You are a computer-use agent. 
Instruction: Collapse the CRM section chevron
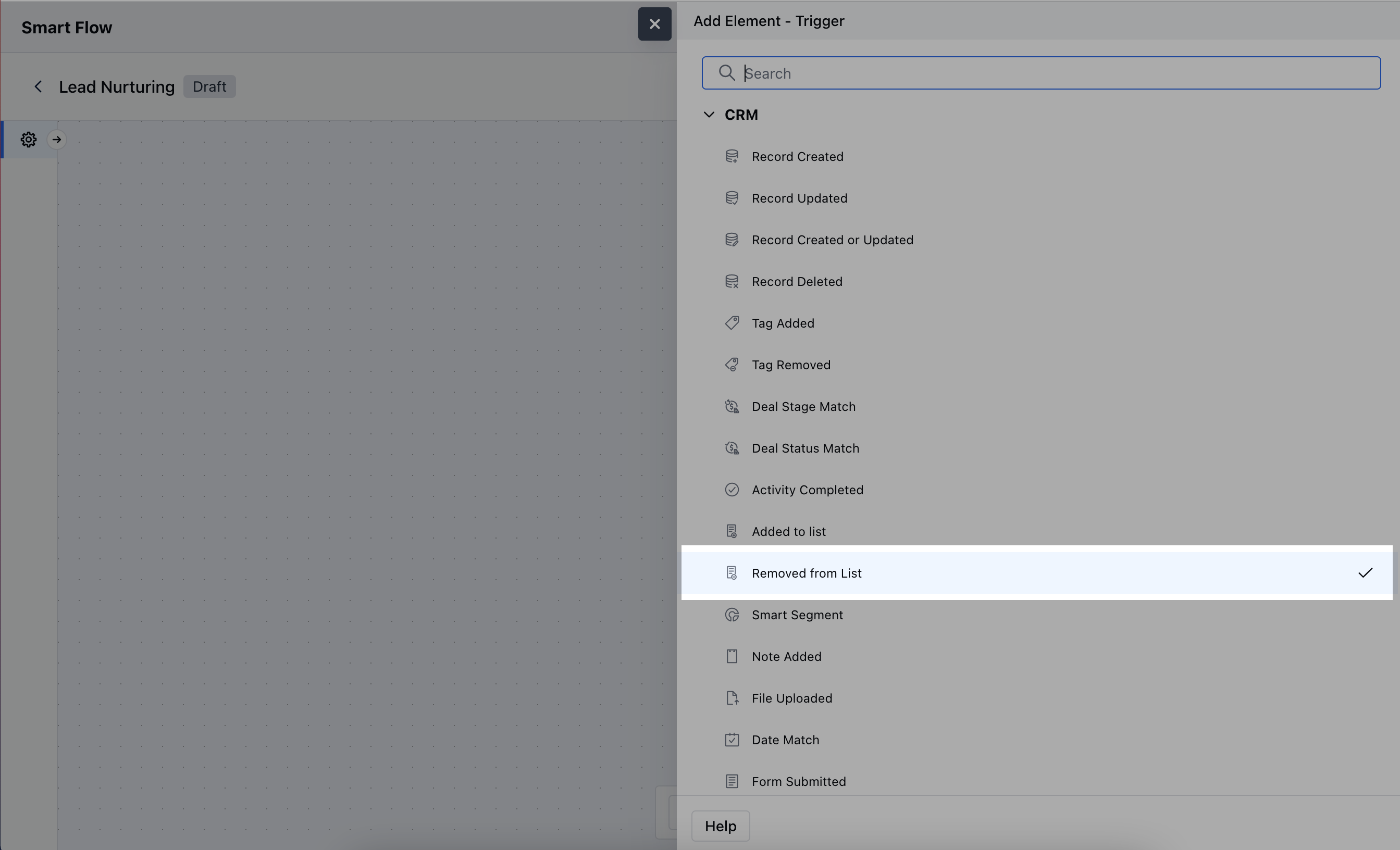point(709,115)
